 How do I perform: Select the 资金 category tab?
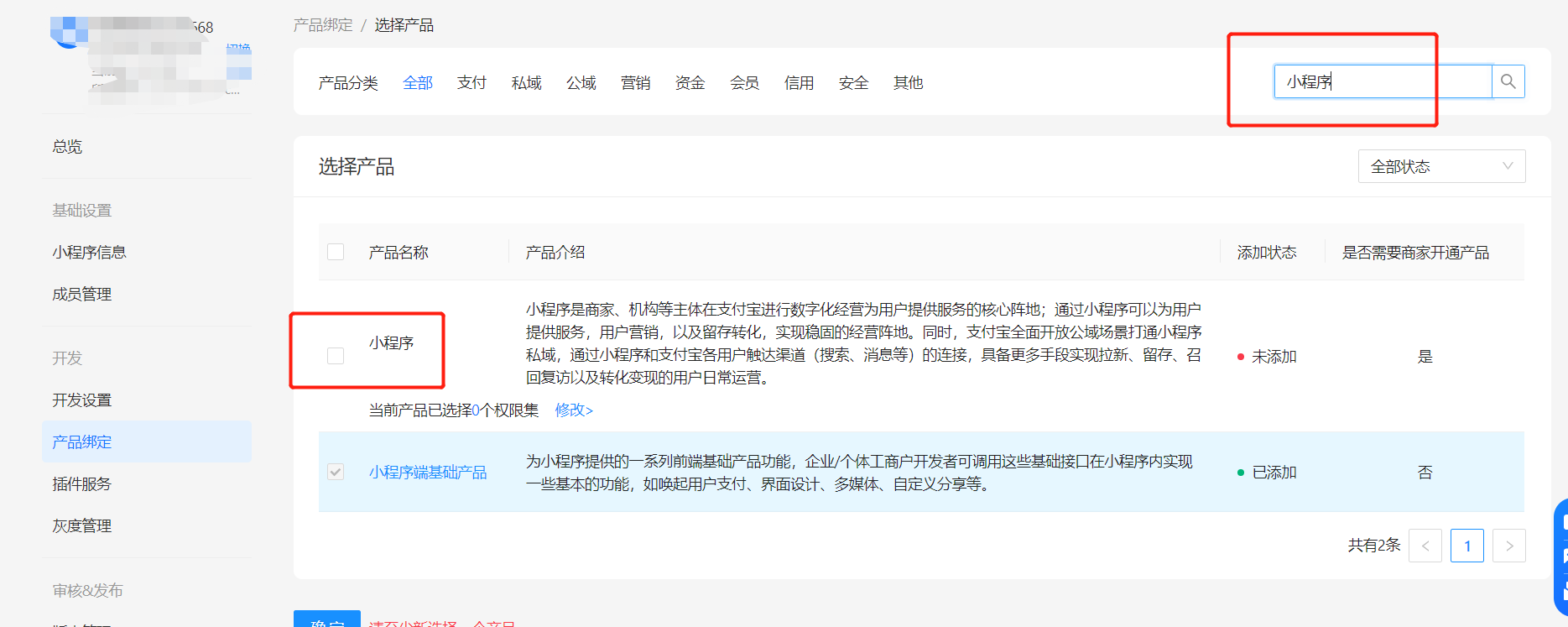point(690,83)
